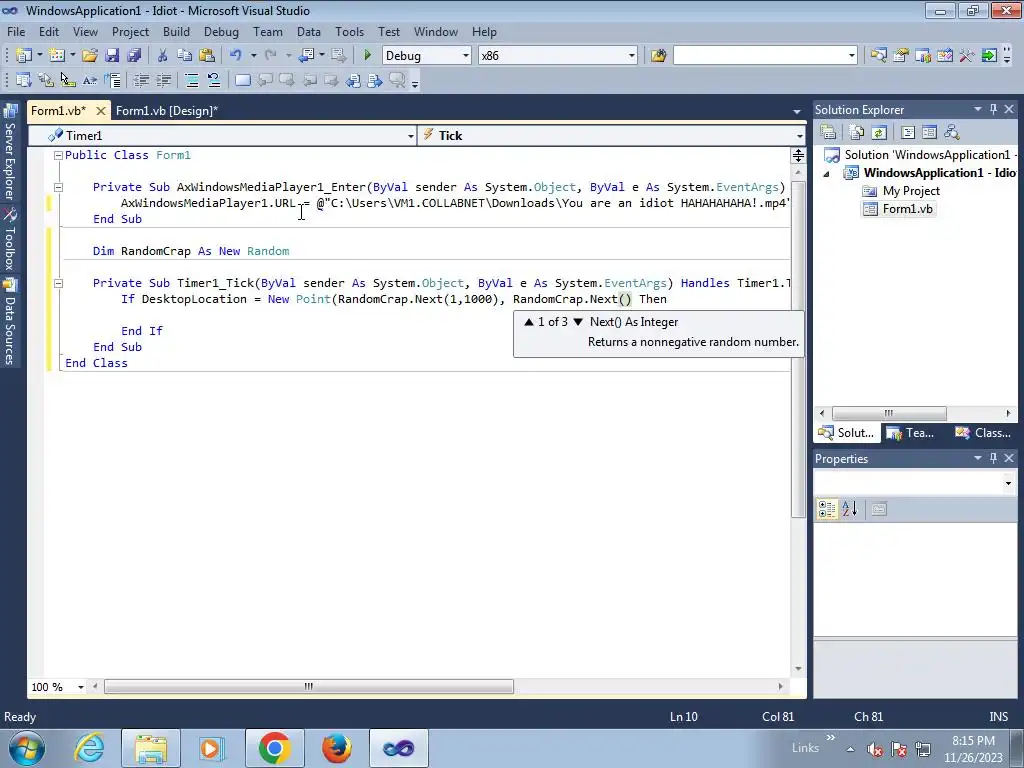Viewport: 1024px width, 768px height.
Task: Collapse the WindowsApplication1 project node
Action: tap(826, 174)
